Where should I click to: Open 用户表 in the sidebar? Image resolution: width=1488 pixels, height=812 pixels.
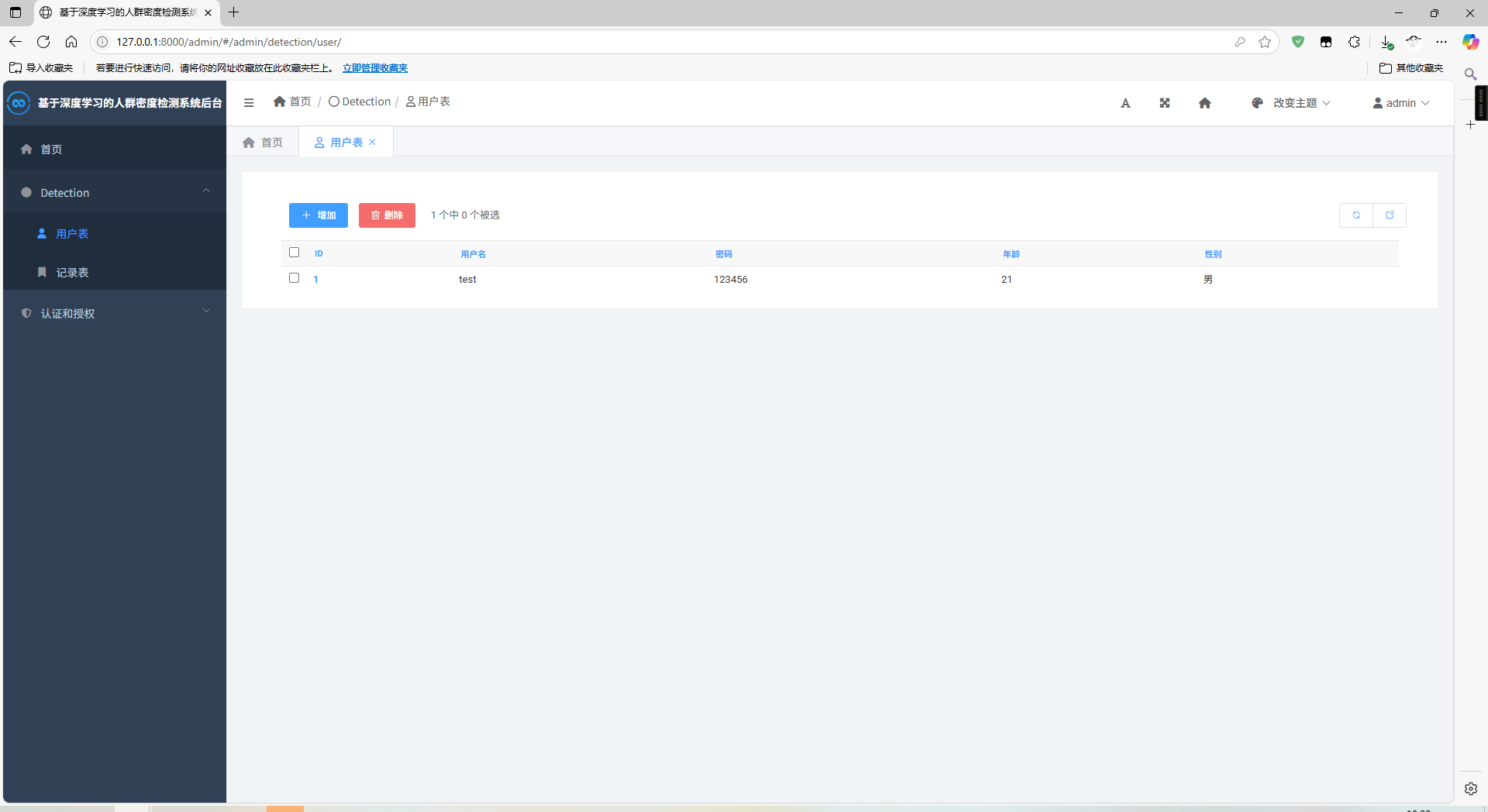pyautogui.click(x=115, y=233)
